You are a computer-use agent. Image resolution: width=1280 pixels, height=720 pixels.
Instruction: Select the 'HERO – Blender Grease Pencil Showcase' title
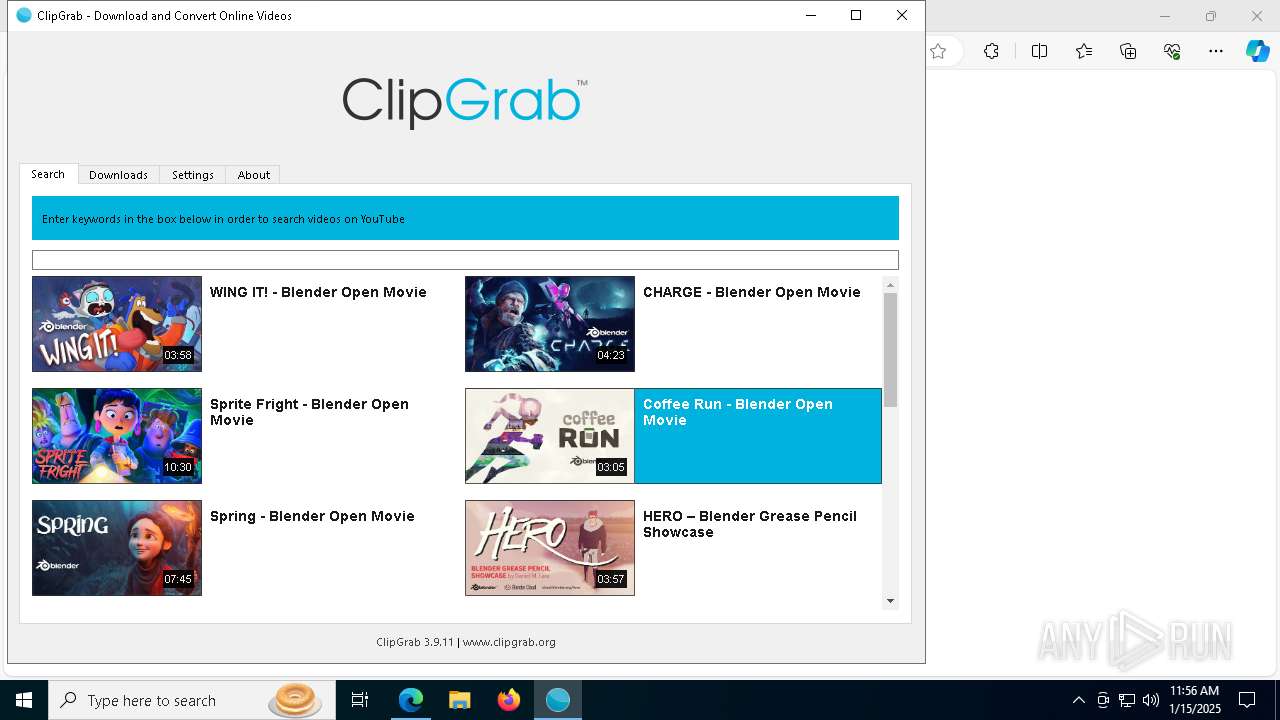tap(750, 524)
